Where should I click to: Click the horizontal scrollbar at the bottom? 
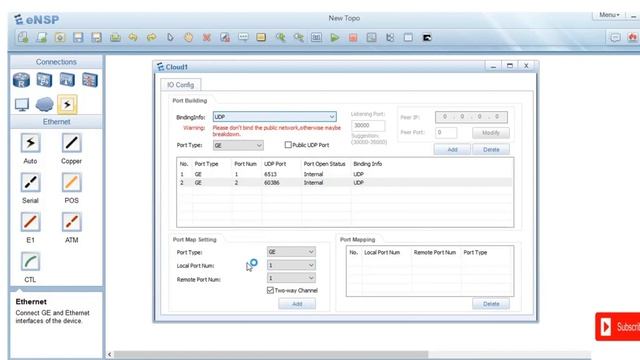pyautogui.click(x=271, y=354)
